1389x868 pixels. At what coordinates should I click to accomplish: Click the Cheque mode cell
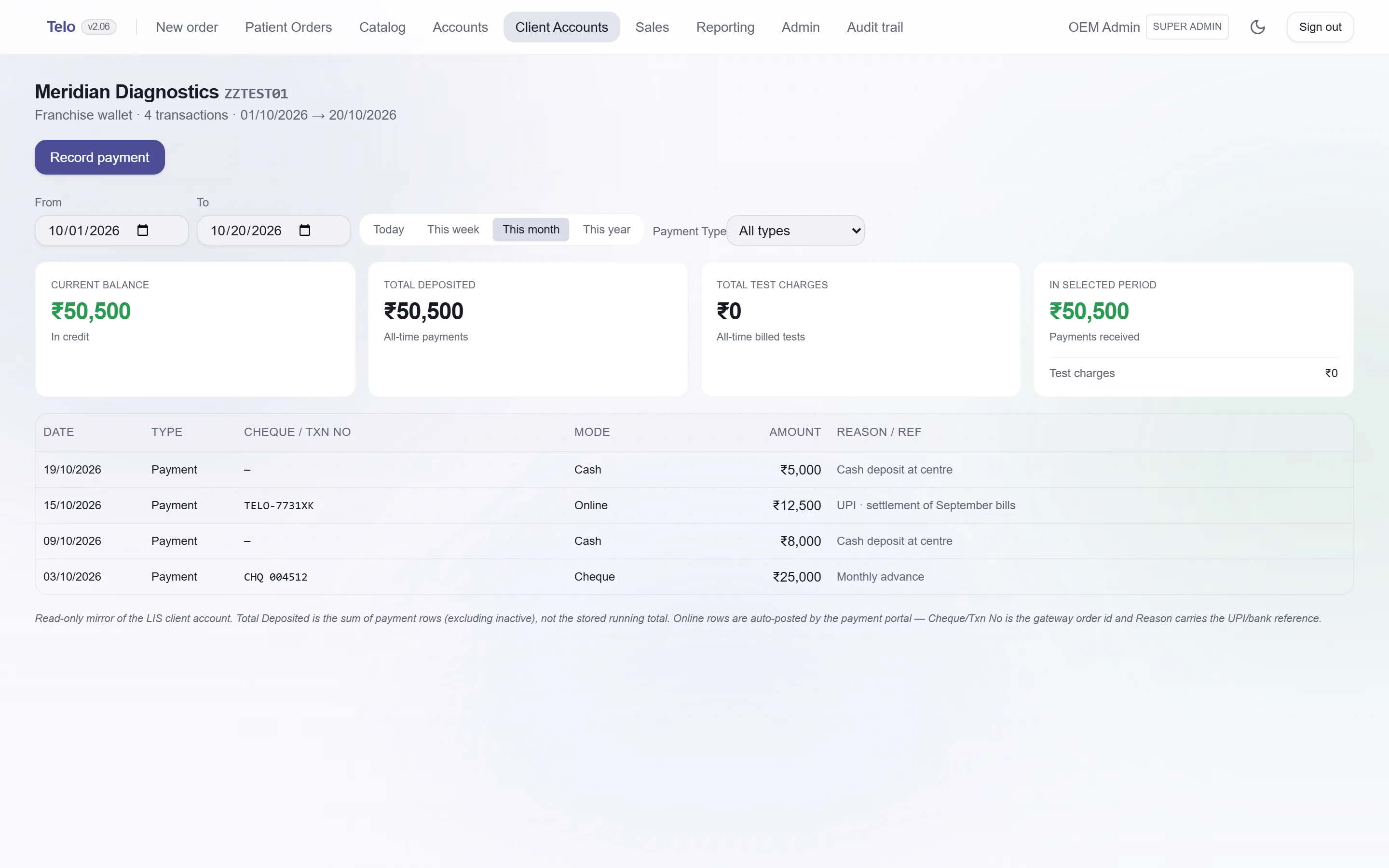point(594,576)
